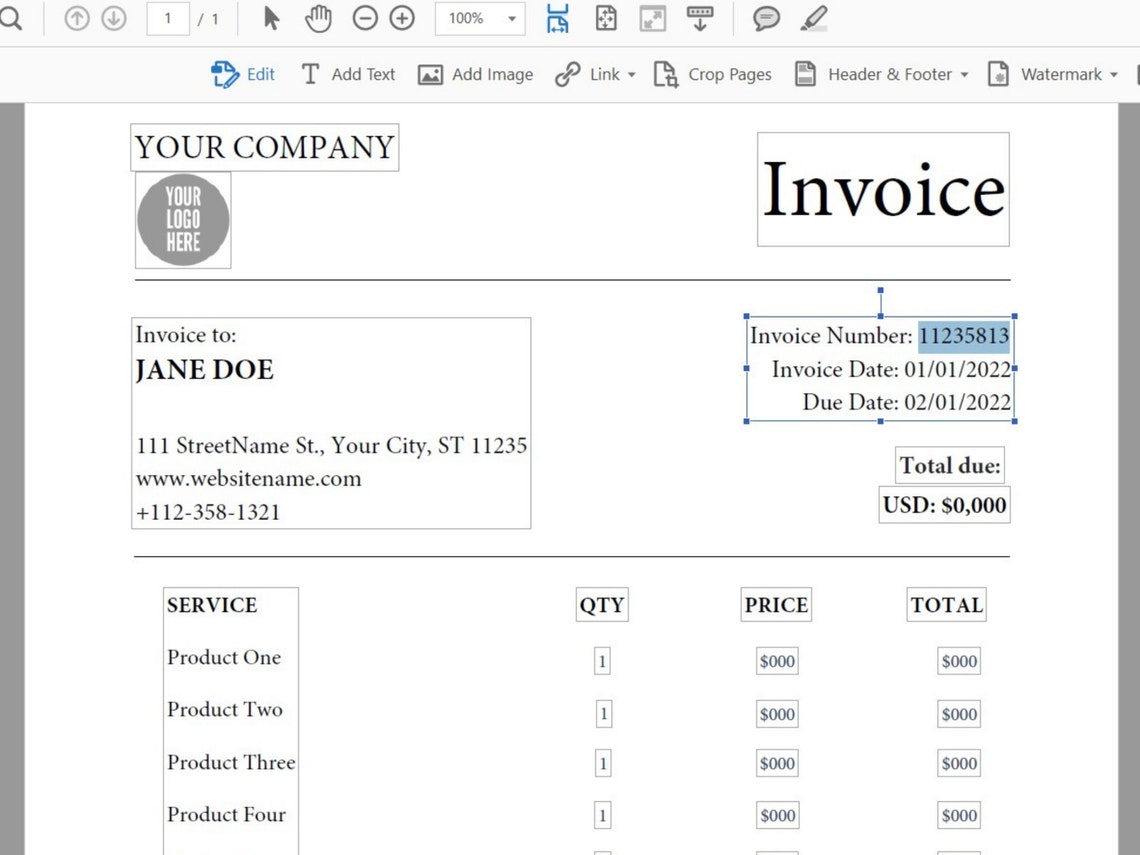Switch to Edit mode
Viewport: 1140px width, 855px height.
point(243,74)
